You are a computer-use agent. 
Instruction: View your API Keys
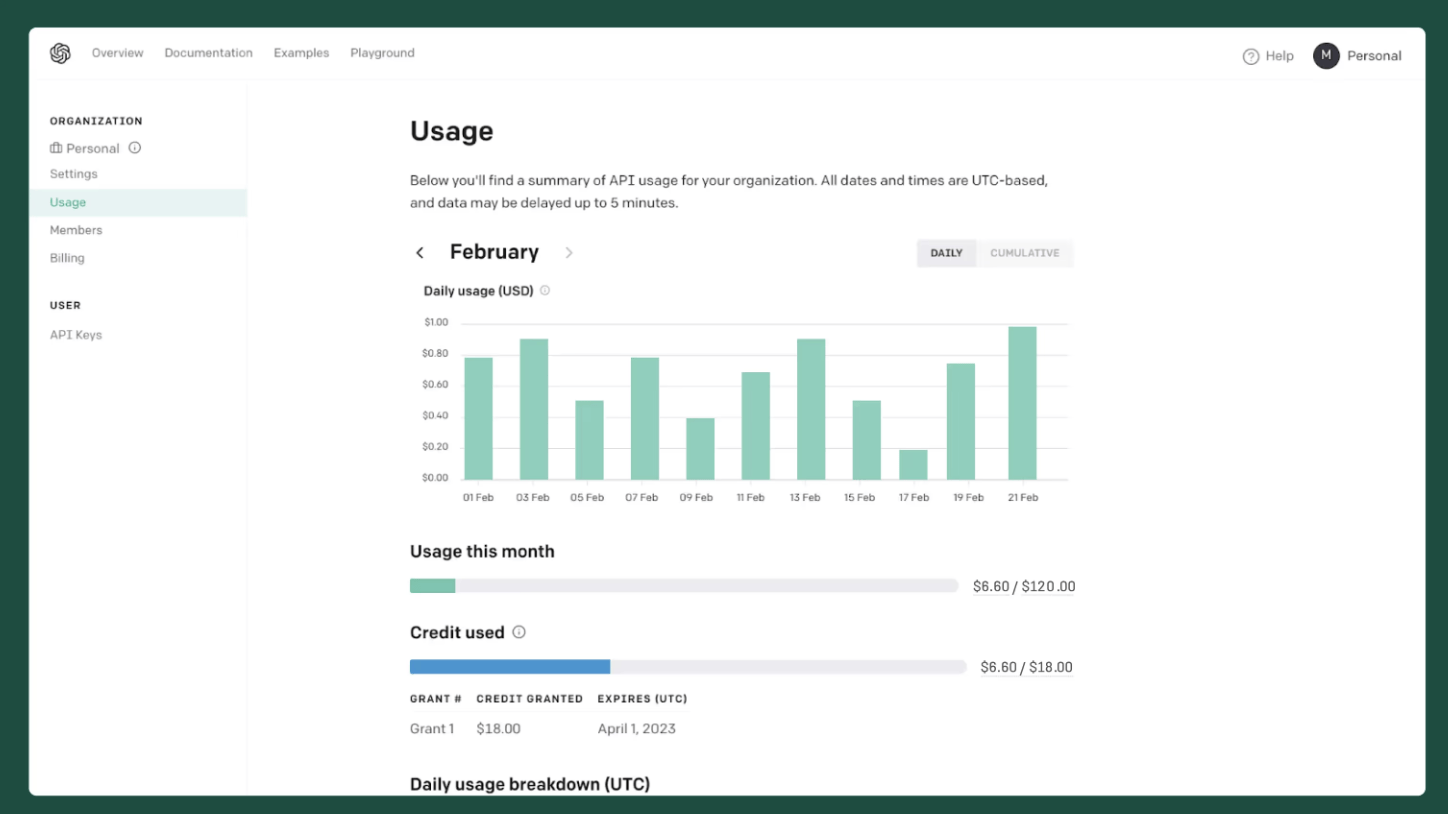[75, 334]
